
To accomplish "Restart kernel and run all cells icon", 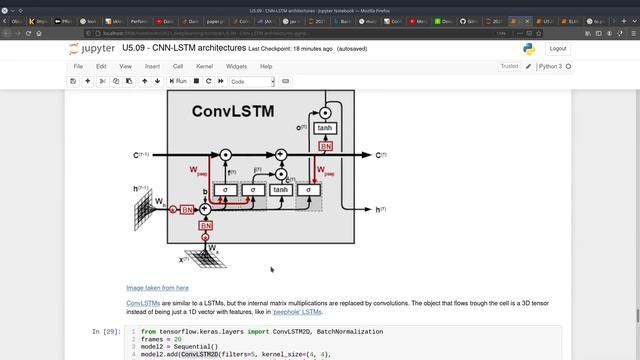I will point(221,81).
